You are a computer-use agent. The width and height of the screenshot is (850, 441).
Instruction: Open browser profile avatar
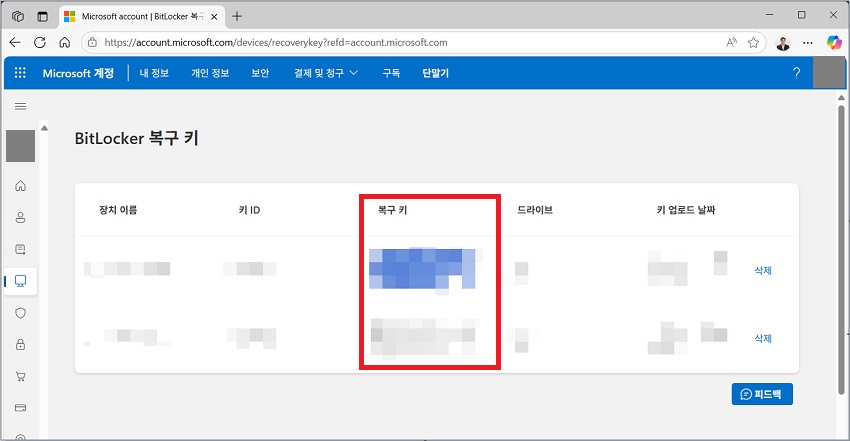pos(783,43)
